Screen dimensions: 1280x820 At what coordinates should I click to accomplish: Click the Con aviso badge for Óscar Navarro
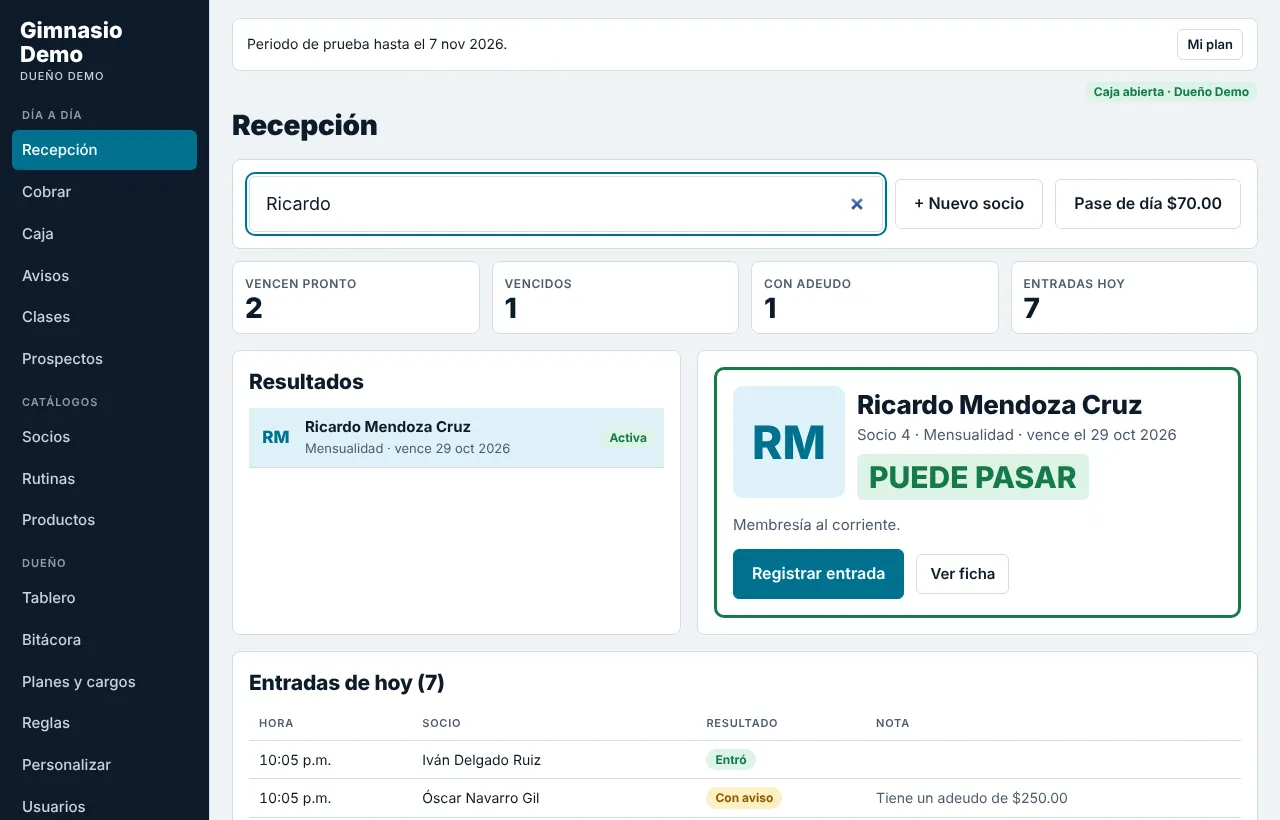click(743, 798)
